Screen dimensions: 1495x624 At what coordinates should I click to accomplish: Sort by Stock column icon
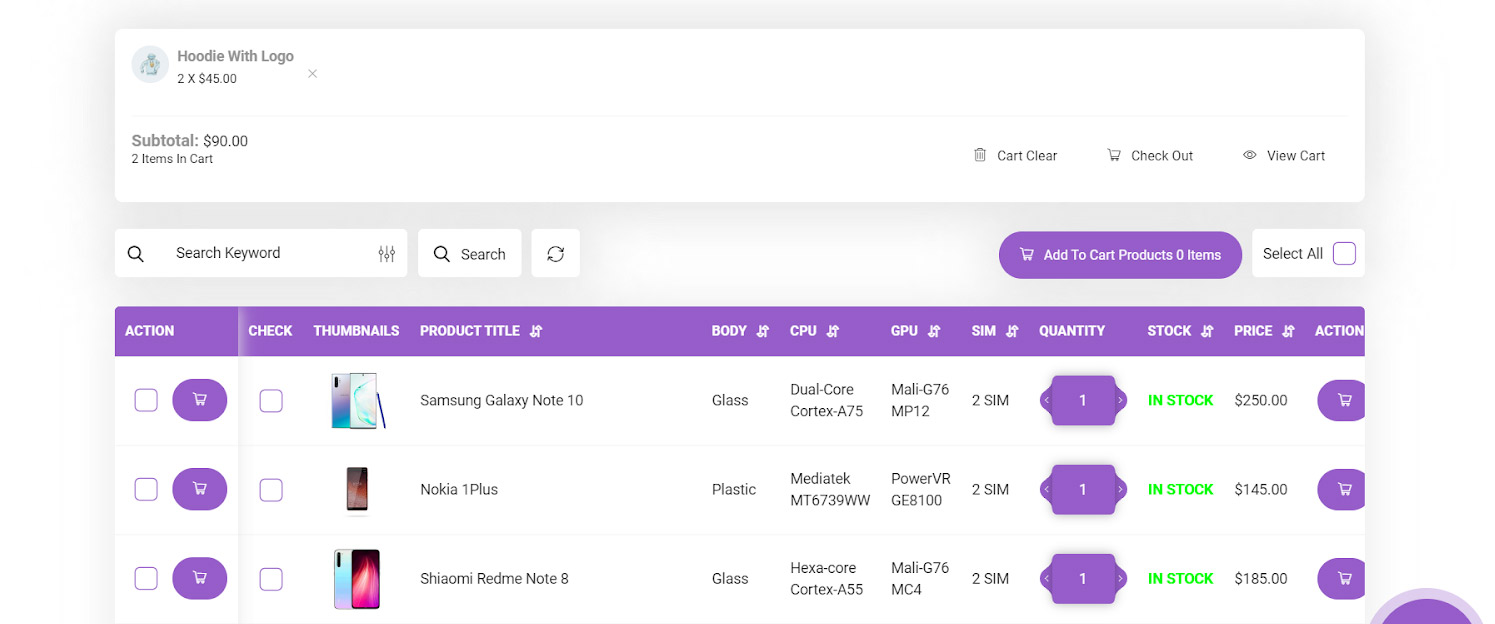point(1207,331)
